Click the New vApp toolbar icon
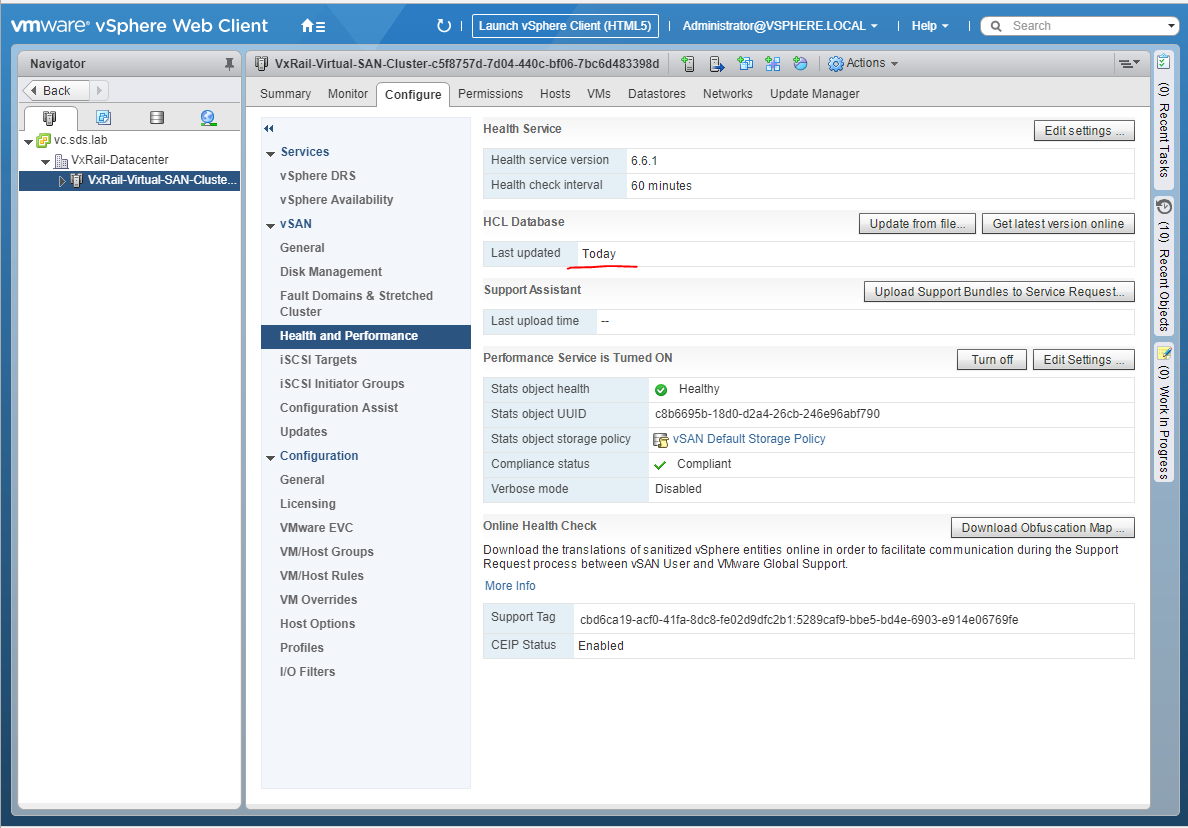This screenshot has width=1188, height=828. (x=773, y=64)
